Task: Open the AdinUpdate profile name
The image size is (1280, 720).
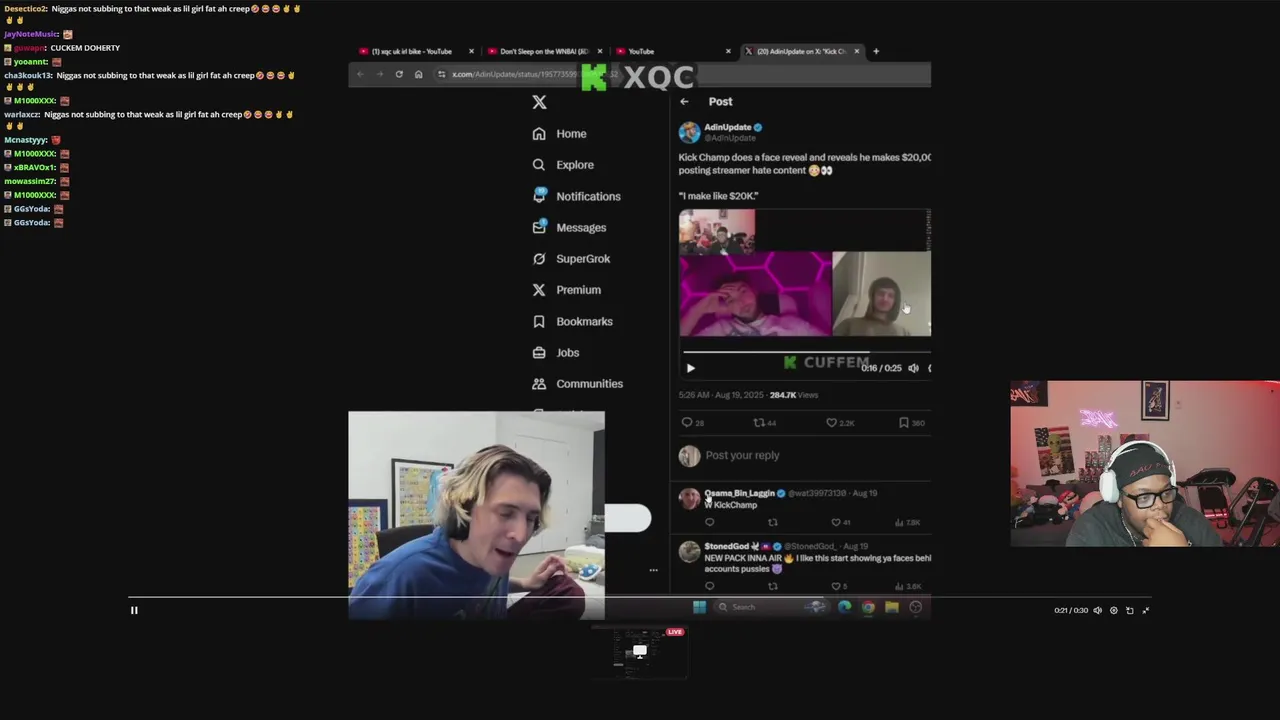Action: point(727,127)
